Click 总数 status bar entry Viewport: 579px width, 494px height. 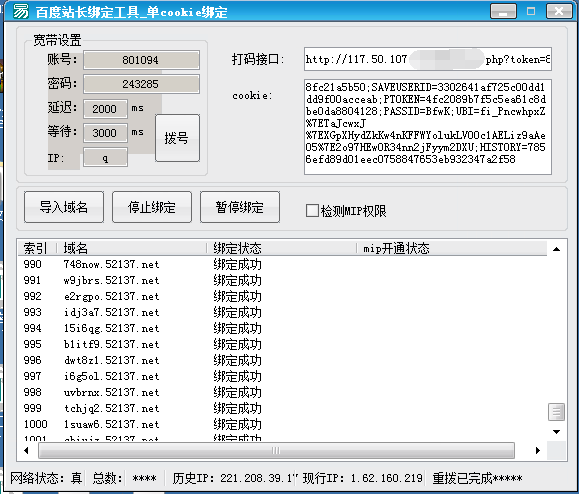(x=124, y=478)
